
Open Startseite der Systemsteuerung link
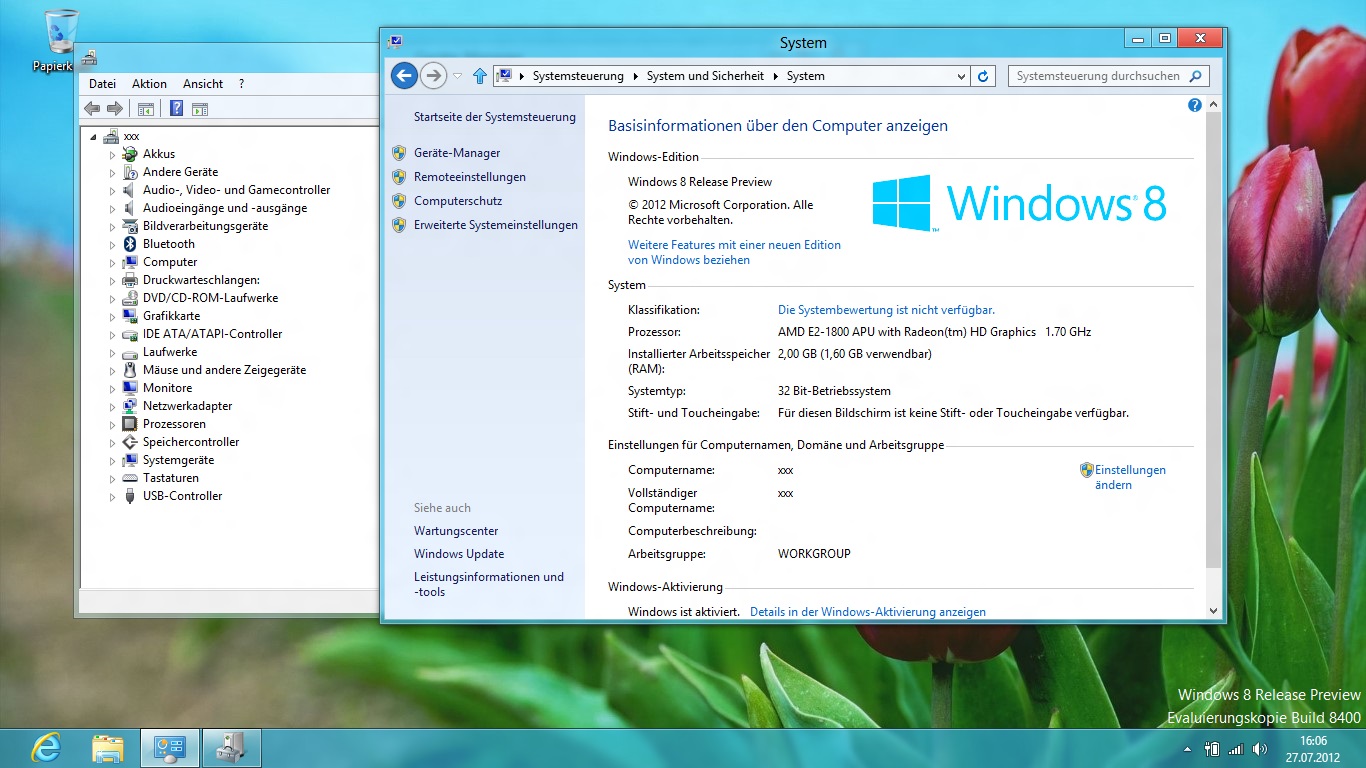pos(495,117)
